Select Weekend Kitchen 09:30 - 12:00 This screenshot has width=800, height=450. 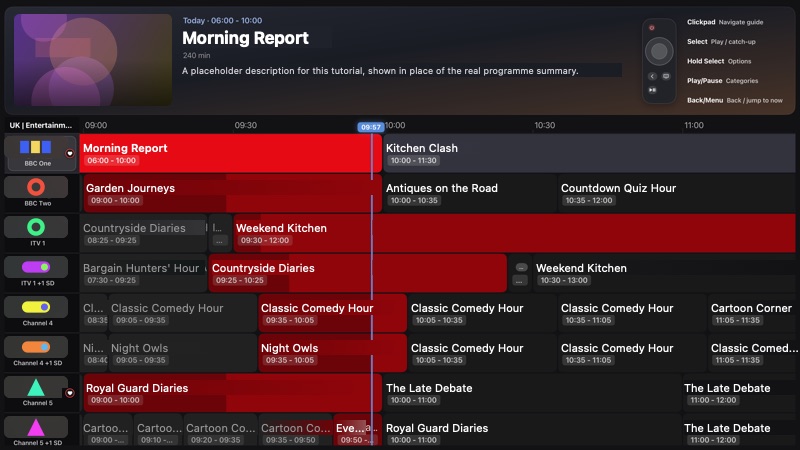pos(514,233)
